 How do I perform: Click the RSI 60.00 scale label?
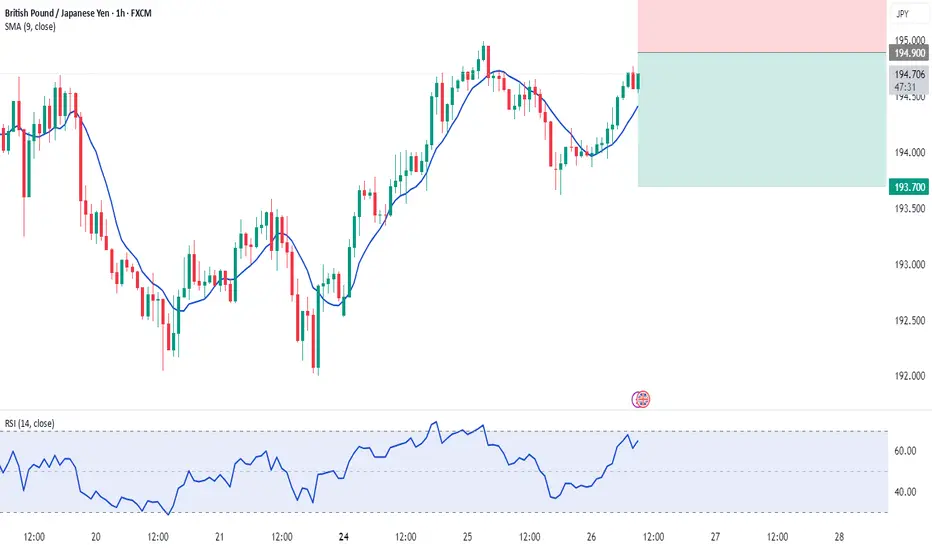click(905, 451)
